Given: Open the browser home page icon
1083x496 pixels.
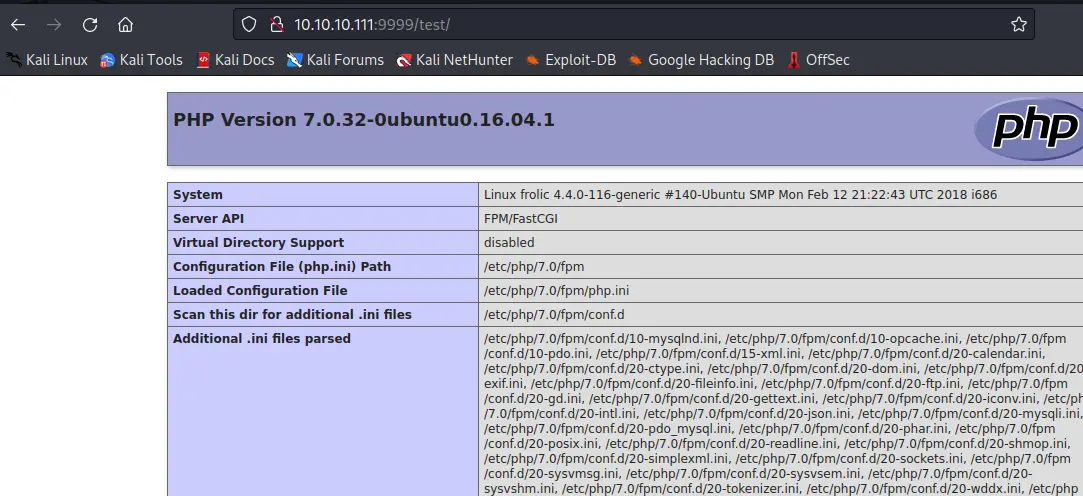Looking at the screenshot, I should 125,25.
